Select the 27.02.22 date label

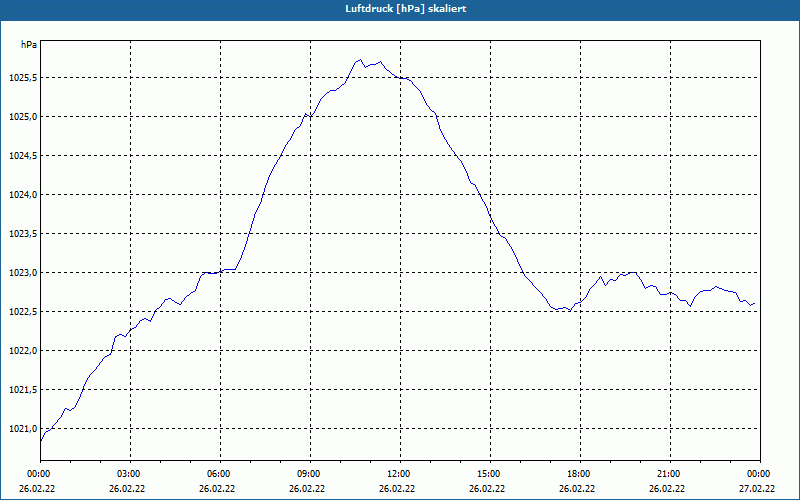click(757, 489)
